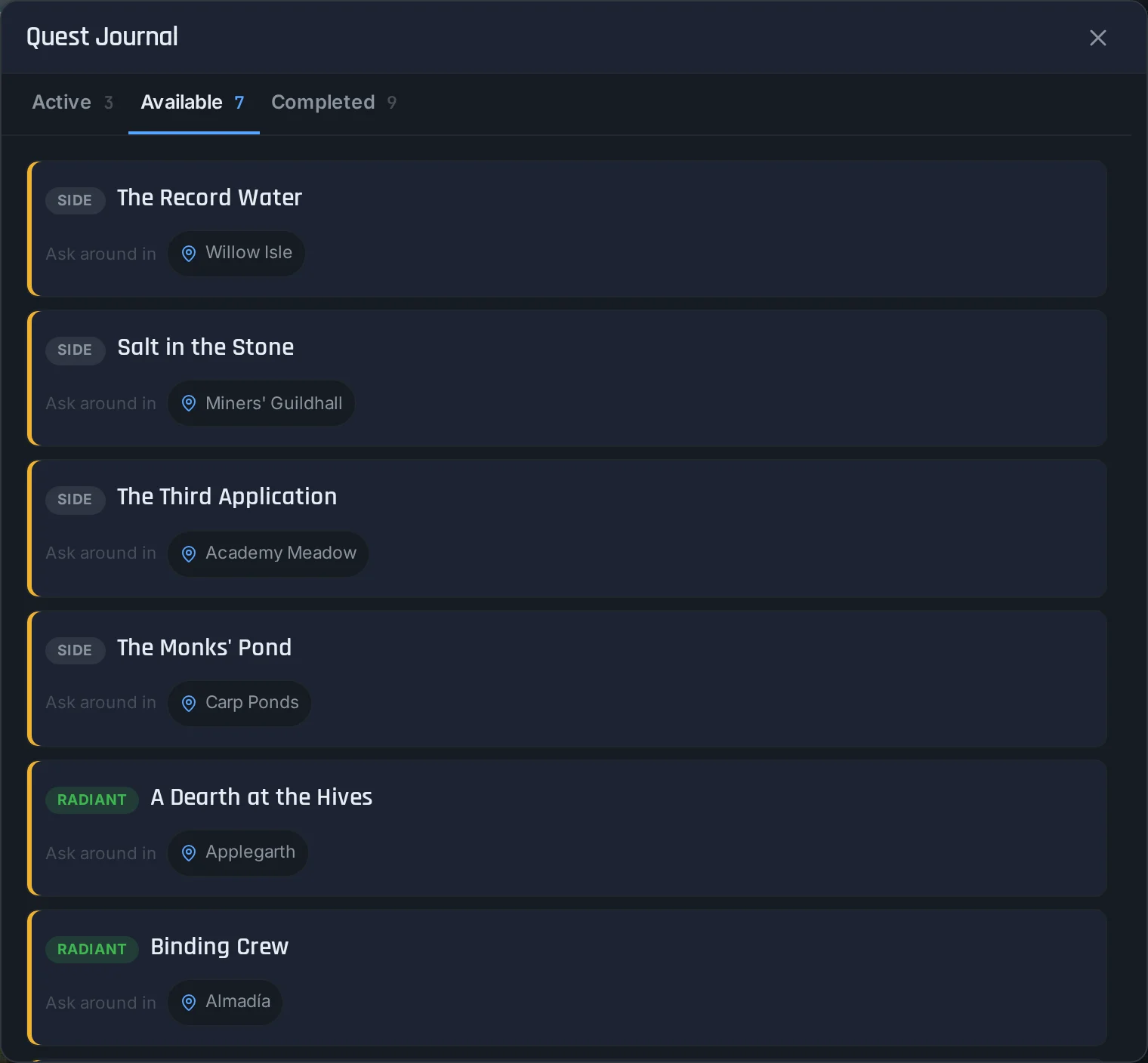Viewport: 1148px width, 1063px height.
Task: Open the Willow Isle location chip
Action: click(x=236, y=254)
